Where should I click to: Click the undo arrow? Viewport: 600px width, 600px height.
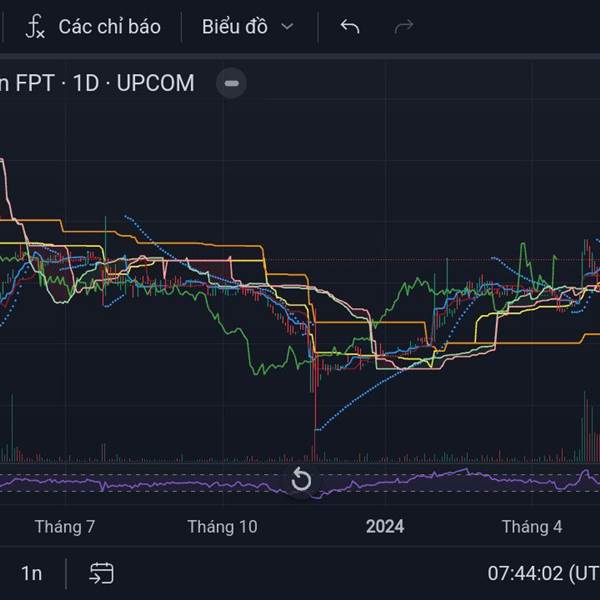[350, 26]
